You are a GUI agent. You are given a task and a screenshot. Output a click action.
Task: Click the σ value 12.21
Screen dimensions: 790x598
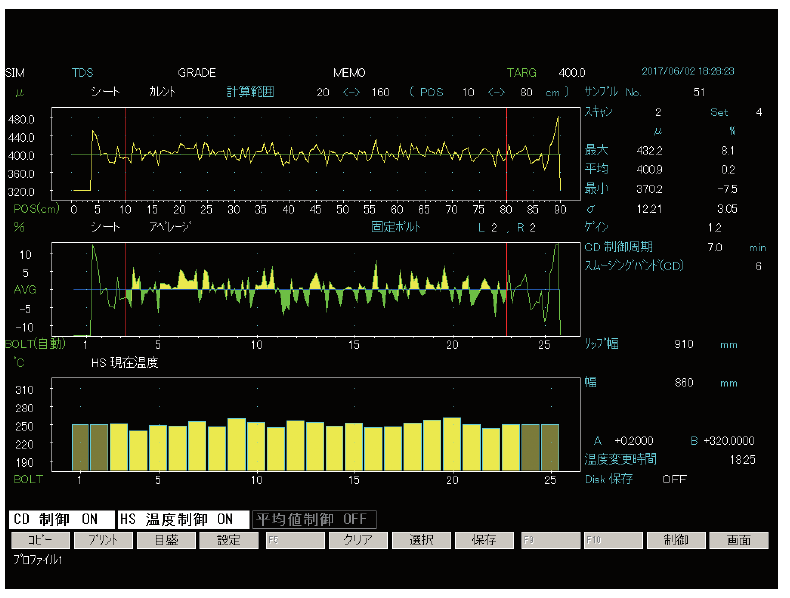(649, 209)
